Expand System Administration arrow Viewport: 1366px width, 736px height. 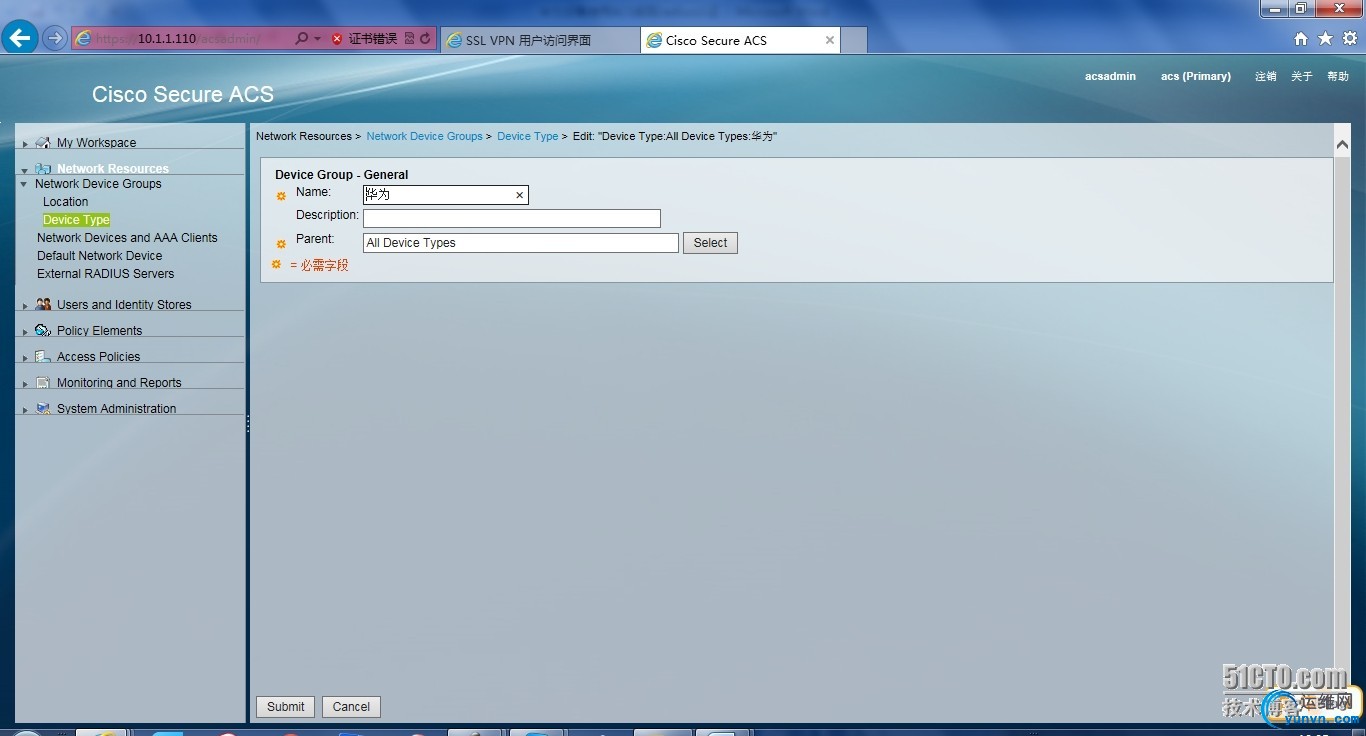click(25, 410)
